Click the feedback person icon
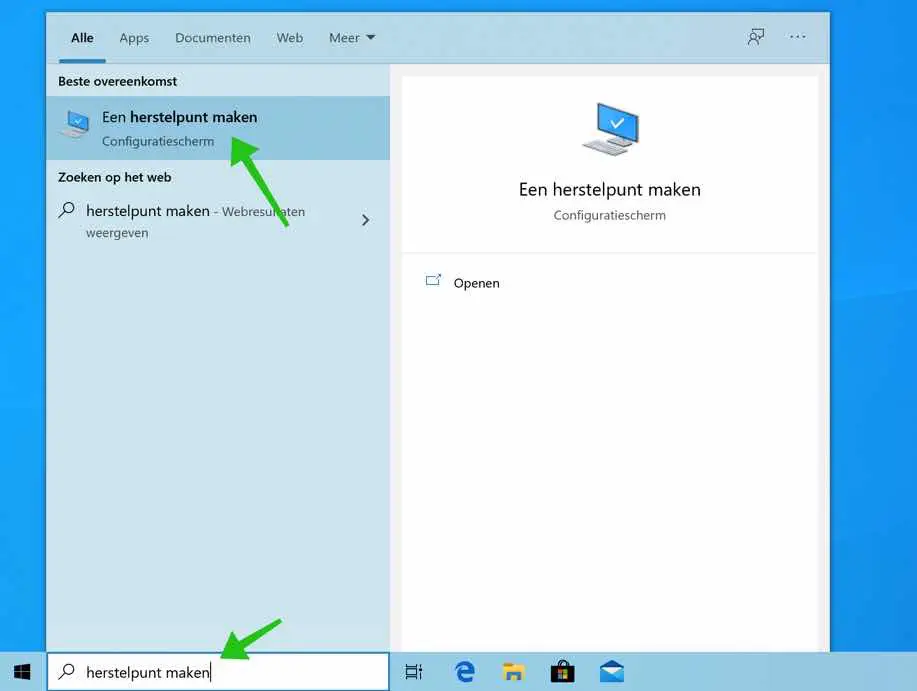This screenshot has height=691, width=917. tap(756, 37)
